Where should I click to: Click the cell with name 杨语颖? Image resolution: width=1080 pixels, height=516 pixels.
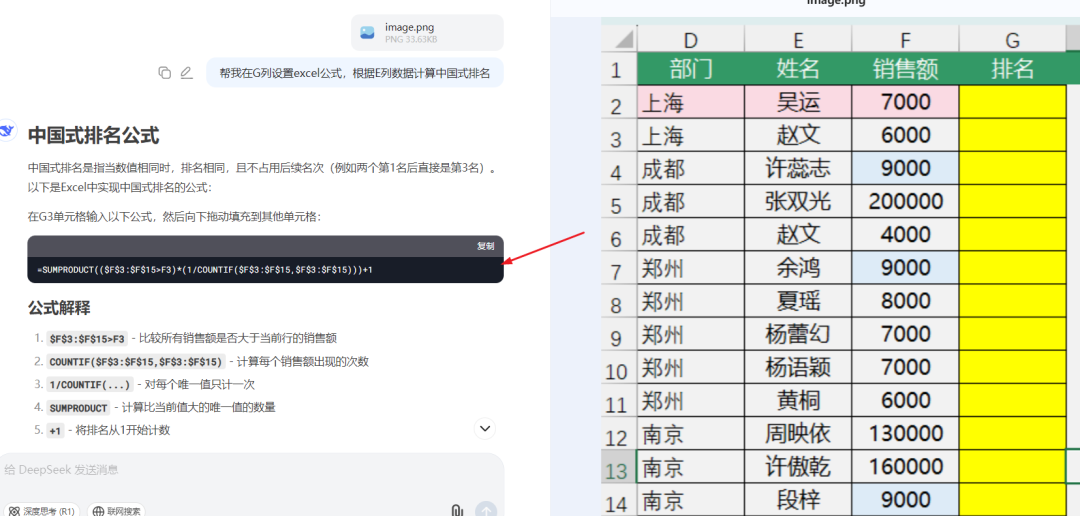click(798, 367)
